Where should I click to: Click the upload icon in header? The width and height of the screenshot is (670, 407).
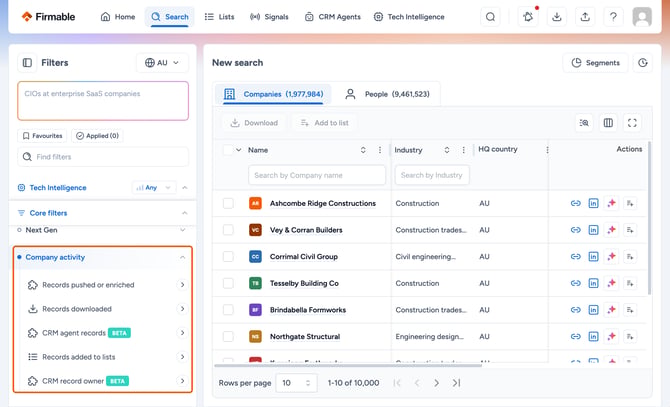pos(585,17)
